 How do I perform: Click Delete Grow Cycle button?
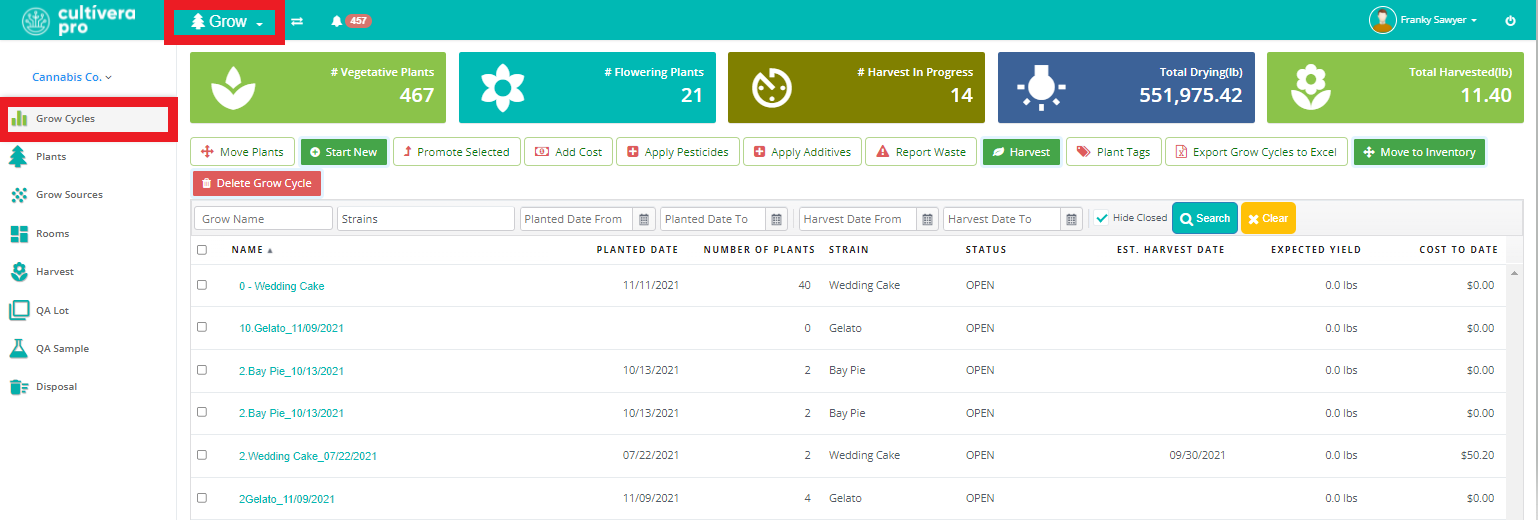256,183
